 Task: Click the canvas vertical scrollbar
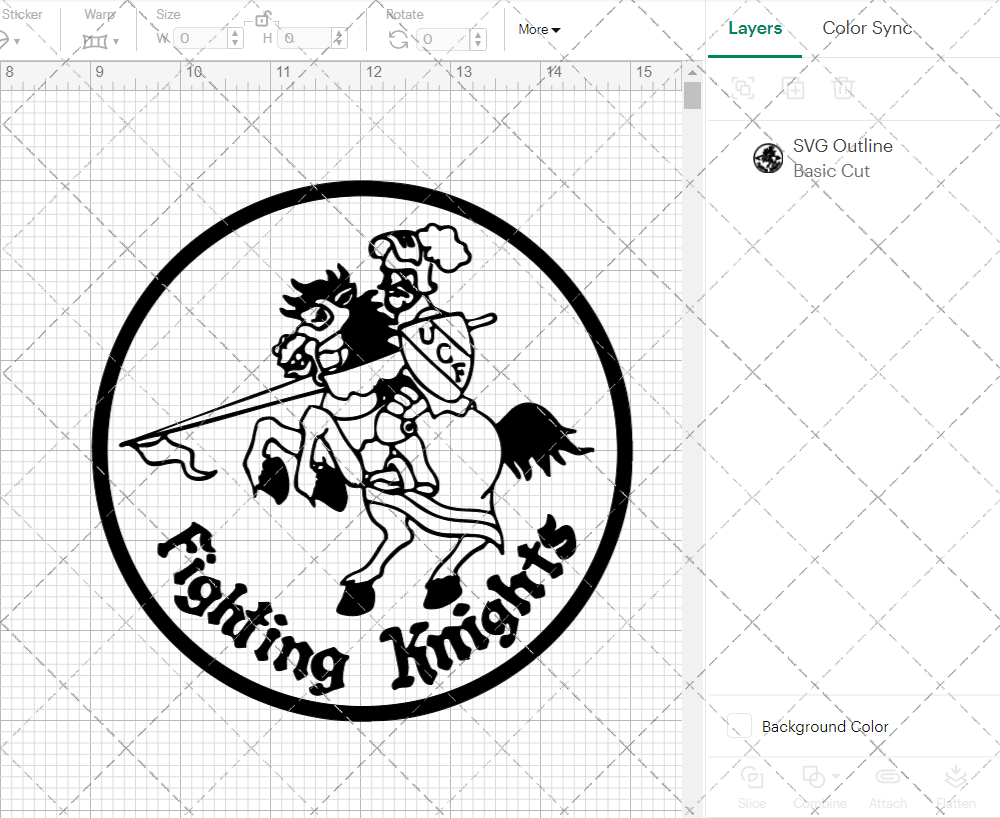click(691, 94)
